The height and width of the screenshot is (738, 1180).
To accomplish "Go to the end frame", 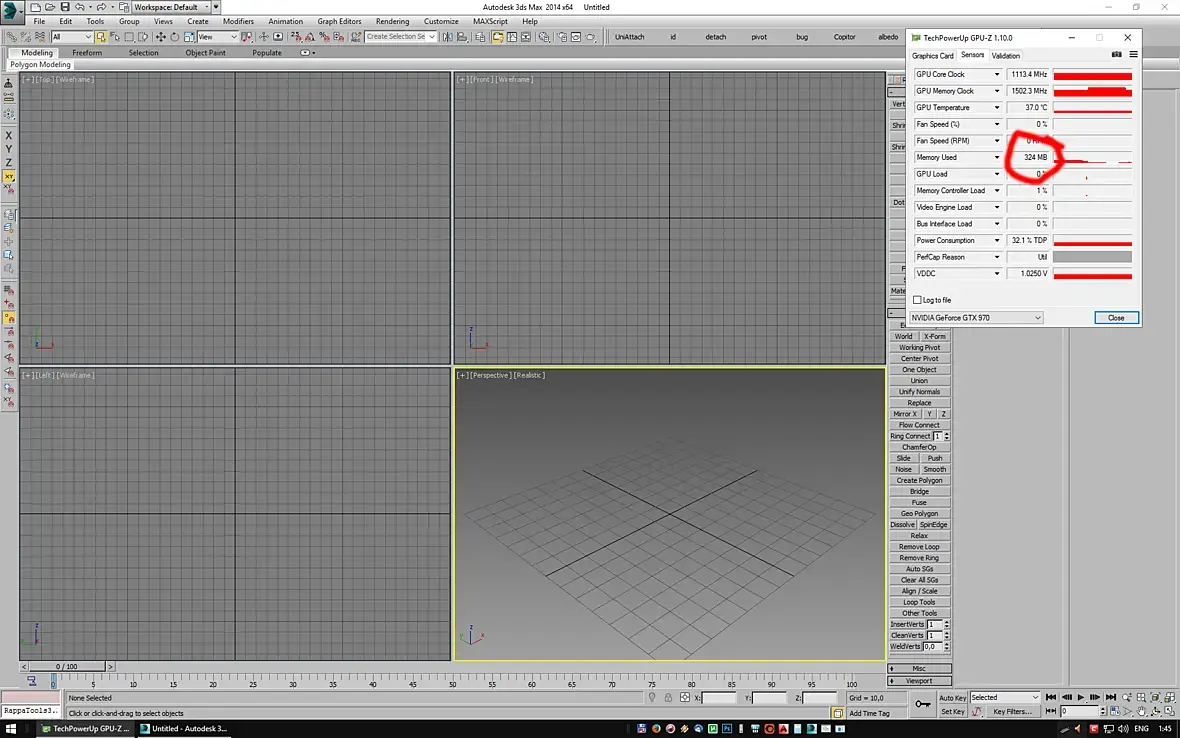I will (x=1111, y=697).
